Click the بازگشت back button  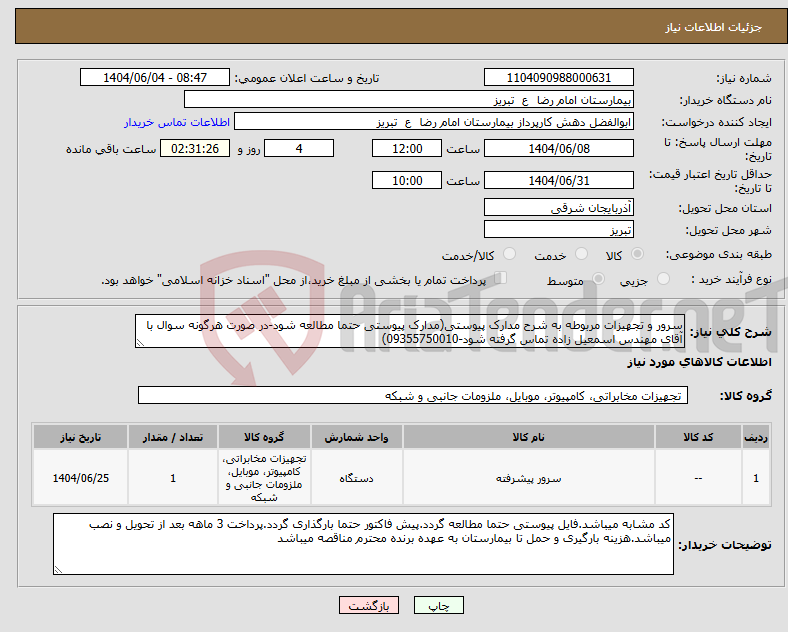369,606
